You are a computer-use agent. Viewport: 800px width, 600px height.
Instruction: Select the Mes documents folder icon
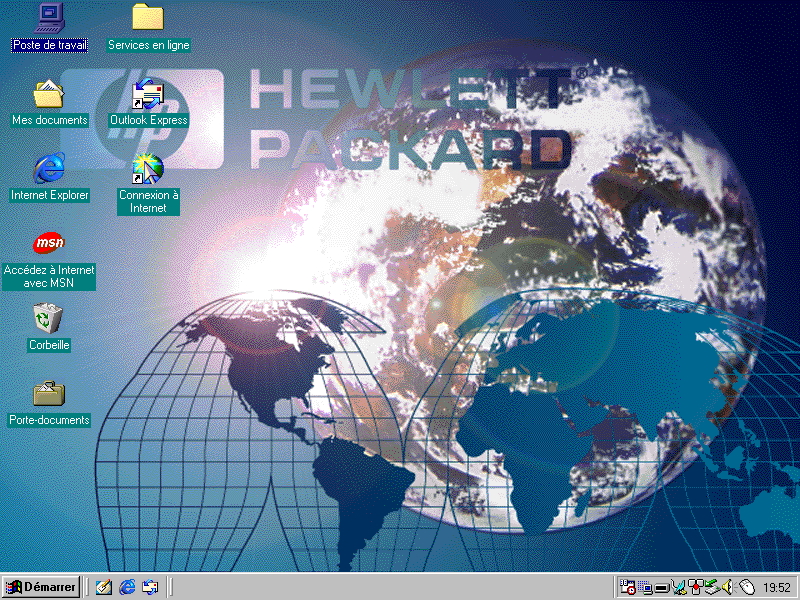click(x=49, y=93)
